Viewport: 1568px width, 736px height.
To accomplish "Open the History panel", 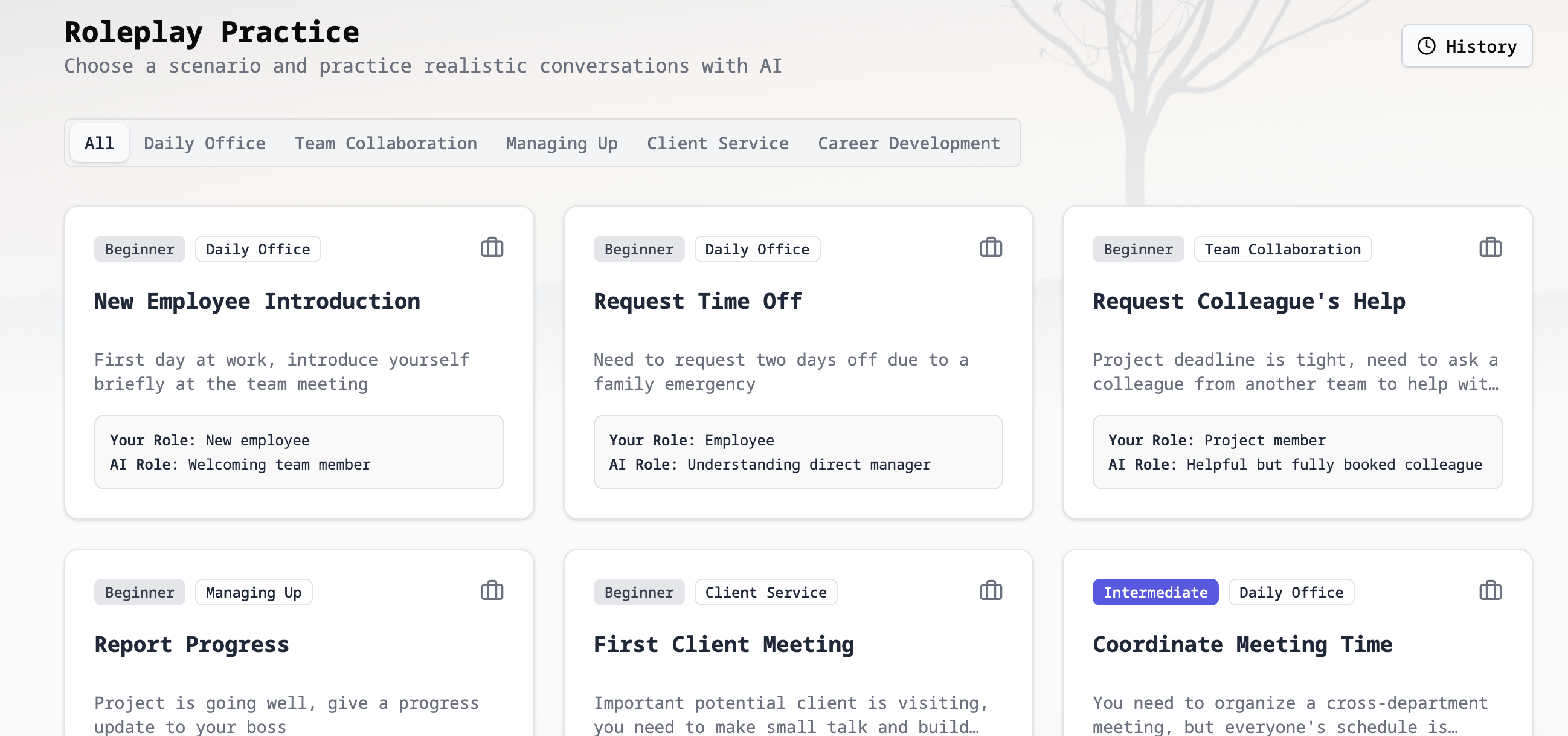I will pyautogui.click(x=1467, y=46).
